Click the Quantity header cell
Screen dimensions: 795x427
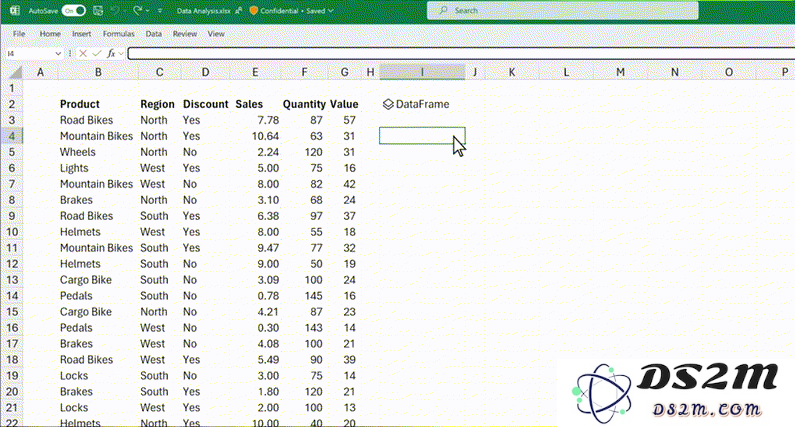(304, 104)
